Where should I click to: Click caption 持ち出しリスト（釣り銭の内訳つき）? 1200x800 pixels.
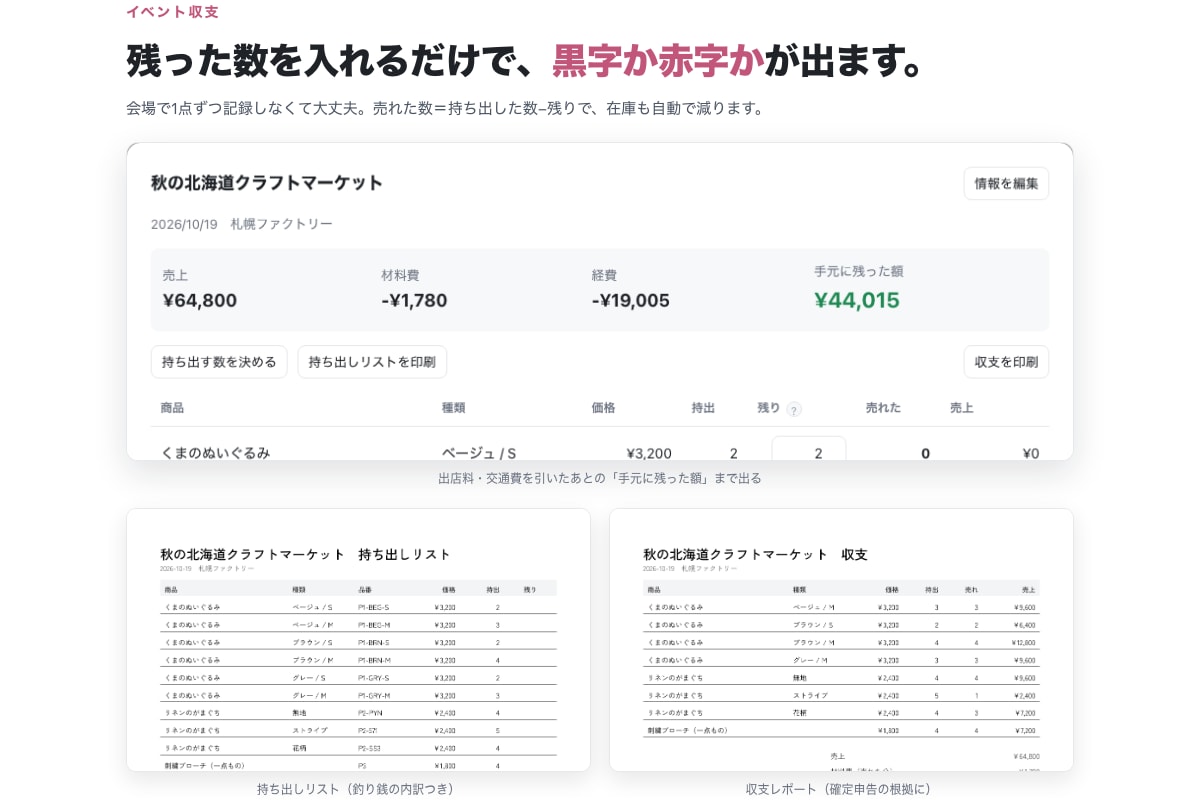point(356,789)
